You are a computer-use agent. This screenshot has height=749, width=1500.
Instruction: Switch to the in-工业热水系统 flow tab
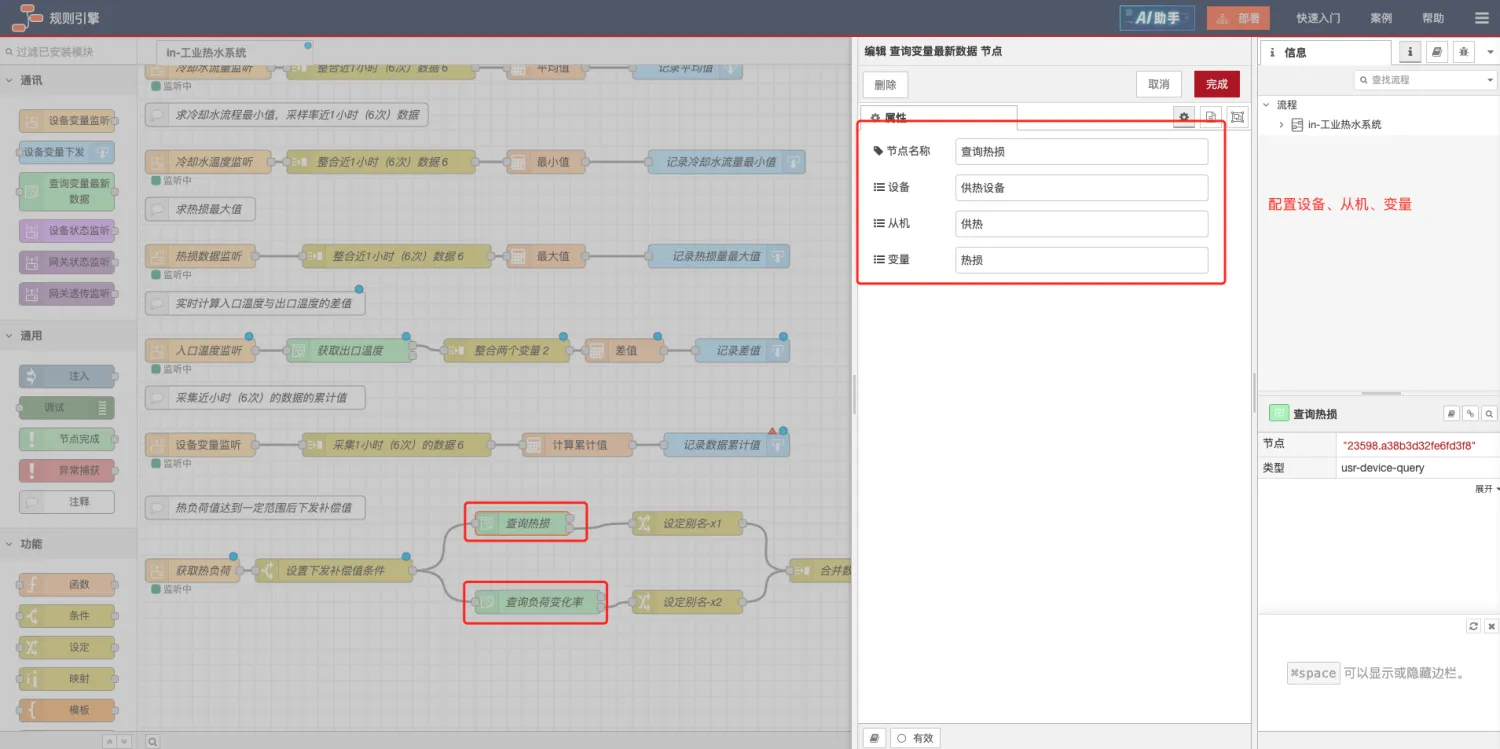235,52
